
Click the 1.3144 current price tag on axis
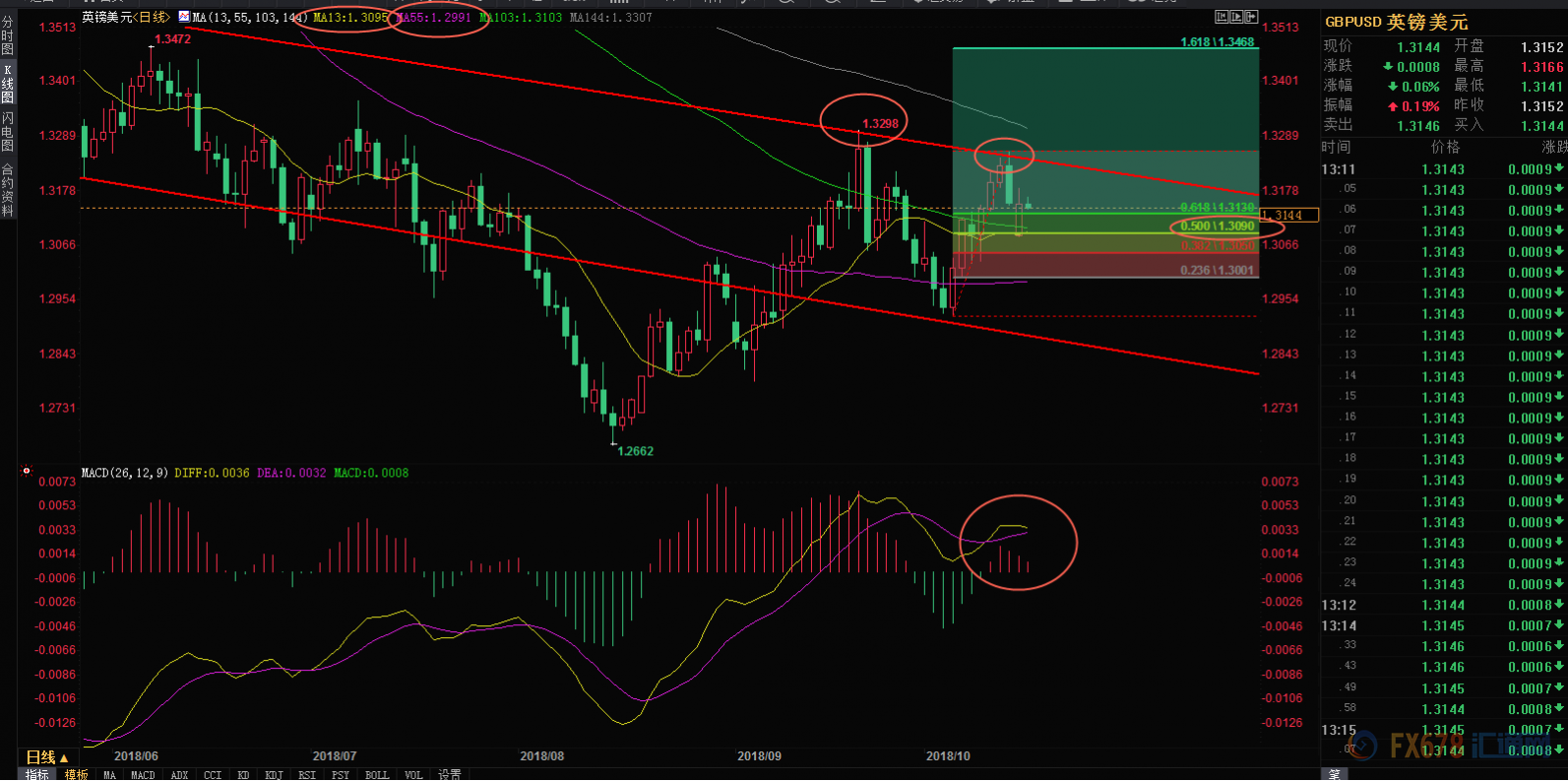point(1288,215)
